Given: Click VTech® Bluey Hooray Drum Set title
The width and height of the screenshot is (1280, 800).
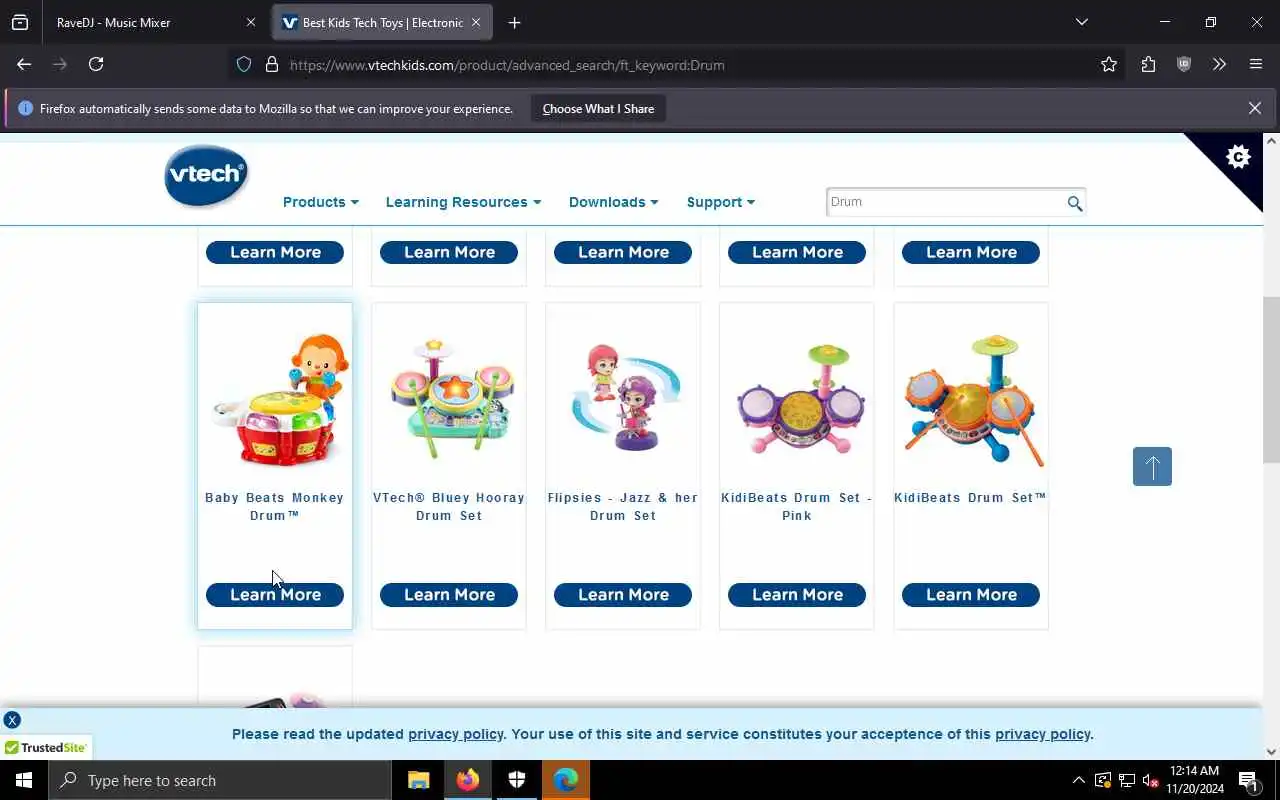Looking at the screenshot, I should [x=449, y=506].
